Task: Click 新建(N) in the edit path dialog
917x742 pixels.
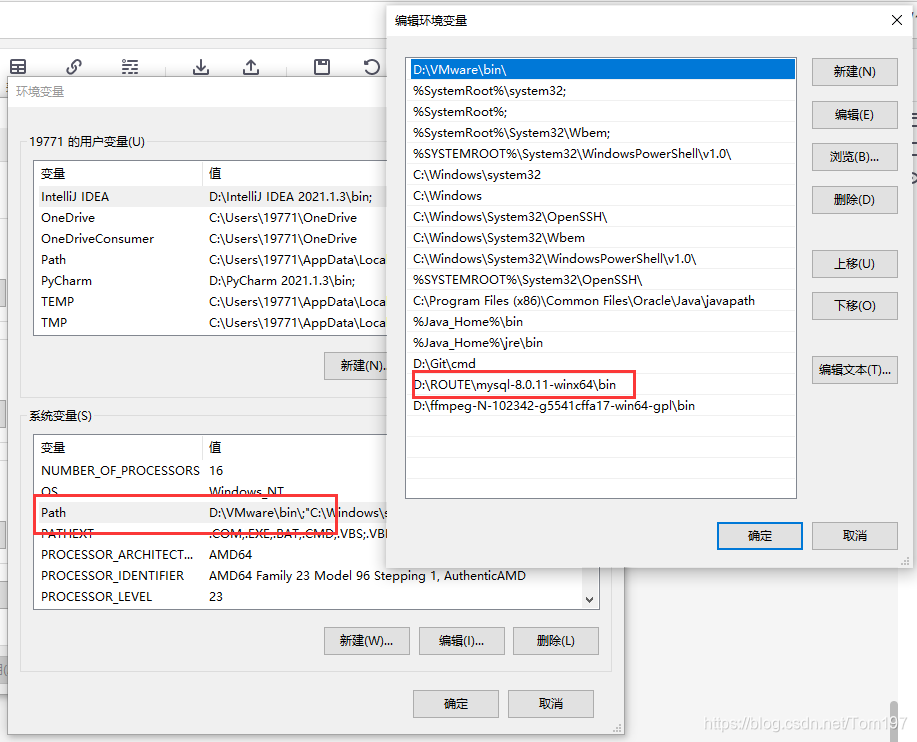Action: click(854, 72)
